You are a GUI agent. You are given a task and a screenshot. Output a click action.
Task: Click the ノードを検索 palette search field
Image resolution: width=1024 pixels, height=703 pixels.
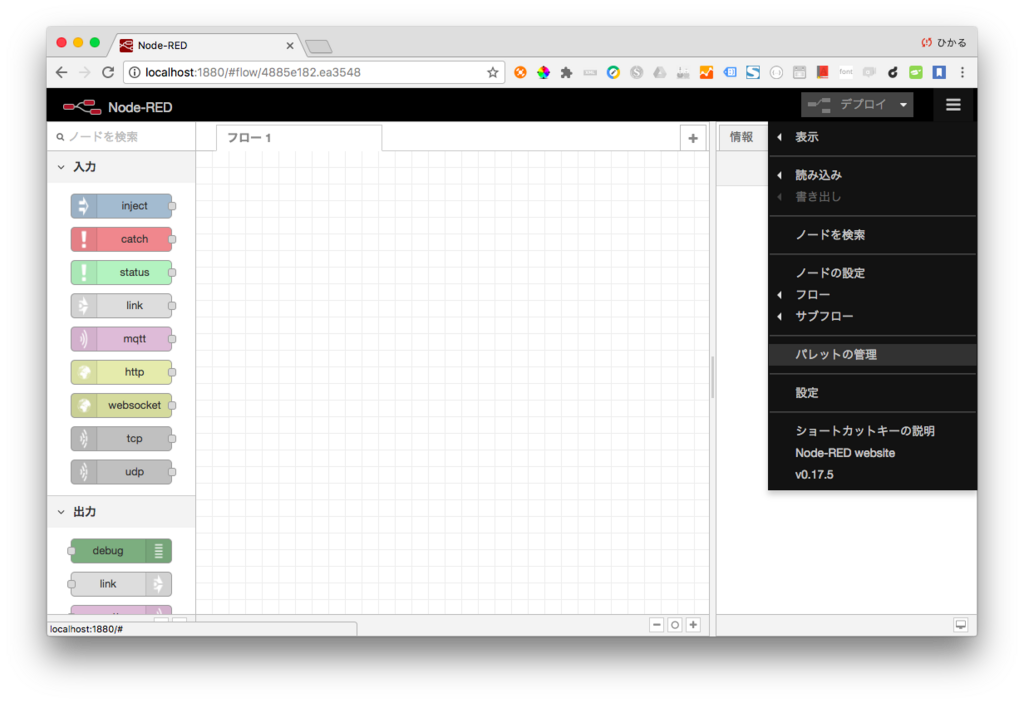121,137
